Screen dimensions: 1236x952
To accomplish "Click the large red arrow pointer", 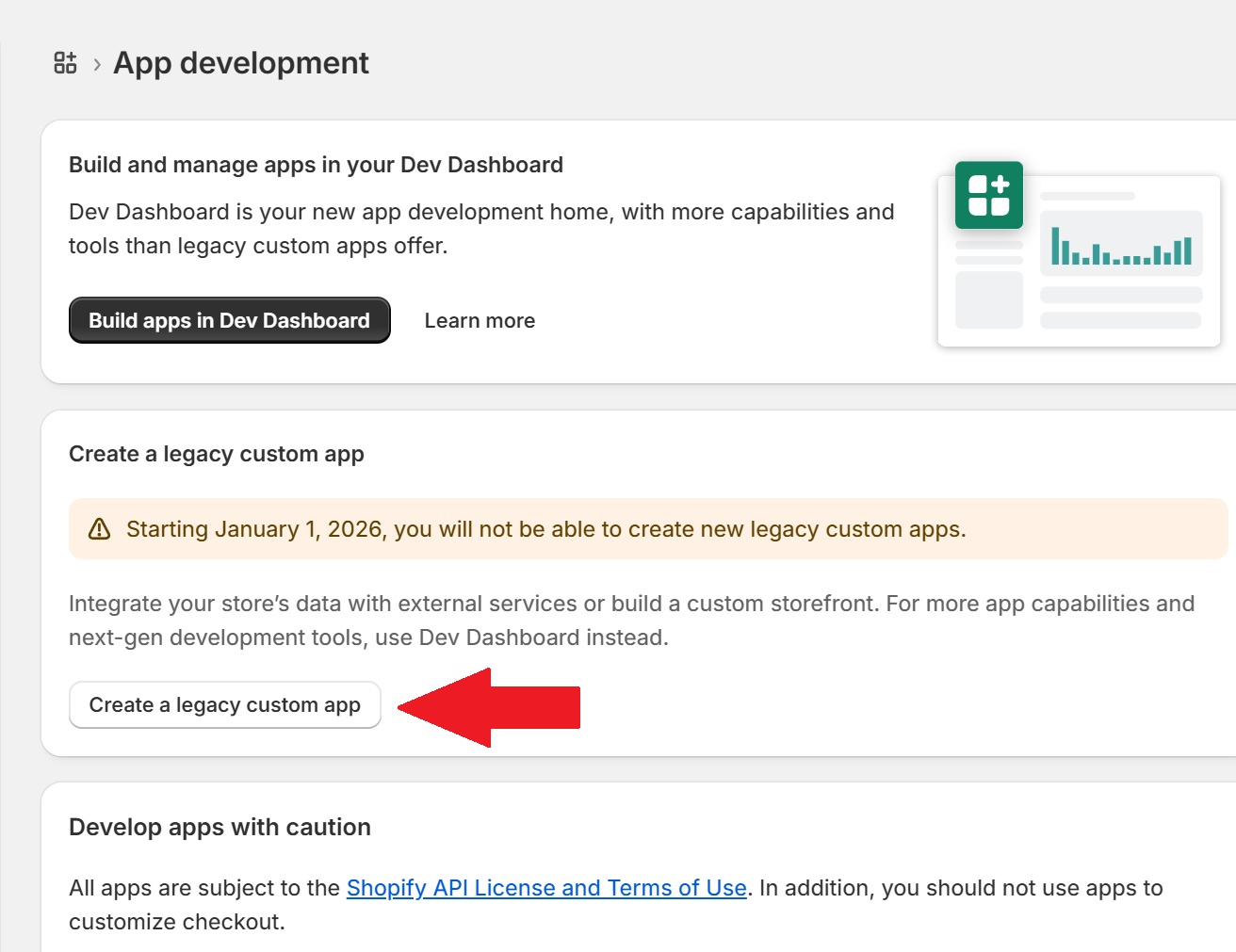I will coord(490,707).
